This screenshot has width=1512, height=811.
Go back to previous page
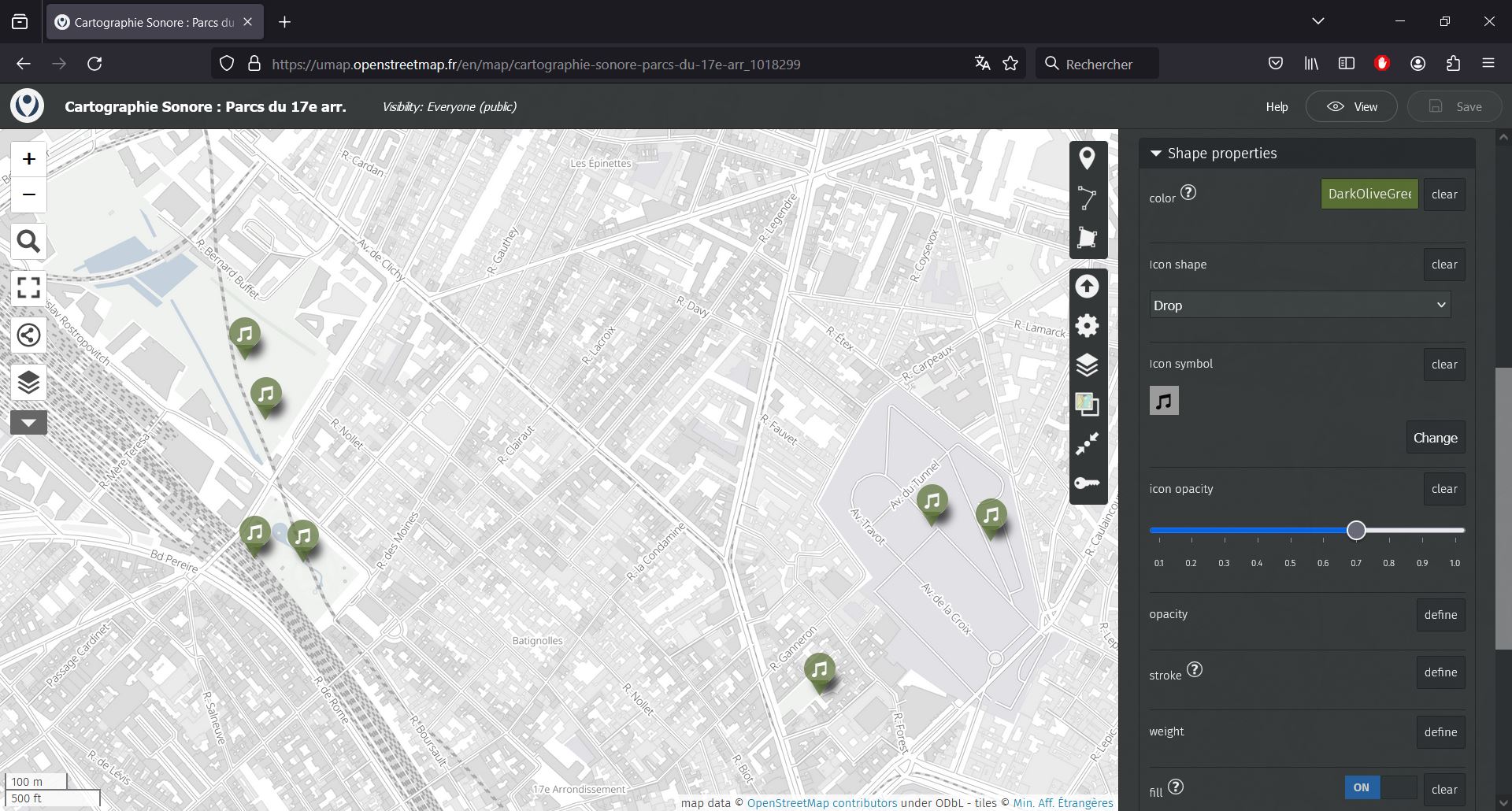(24, 64)
